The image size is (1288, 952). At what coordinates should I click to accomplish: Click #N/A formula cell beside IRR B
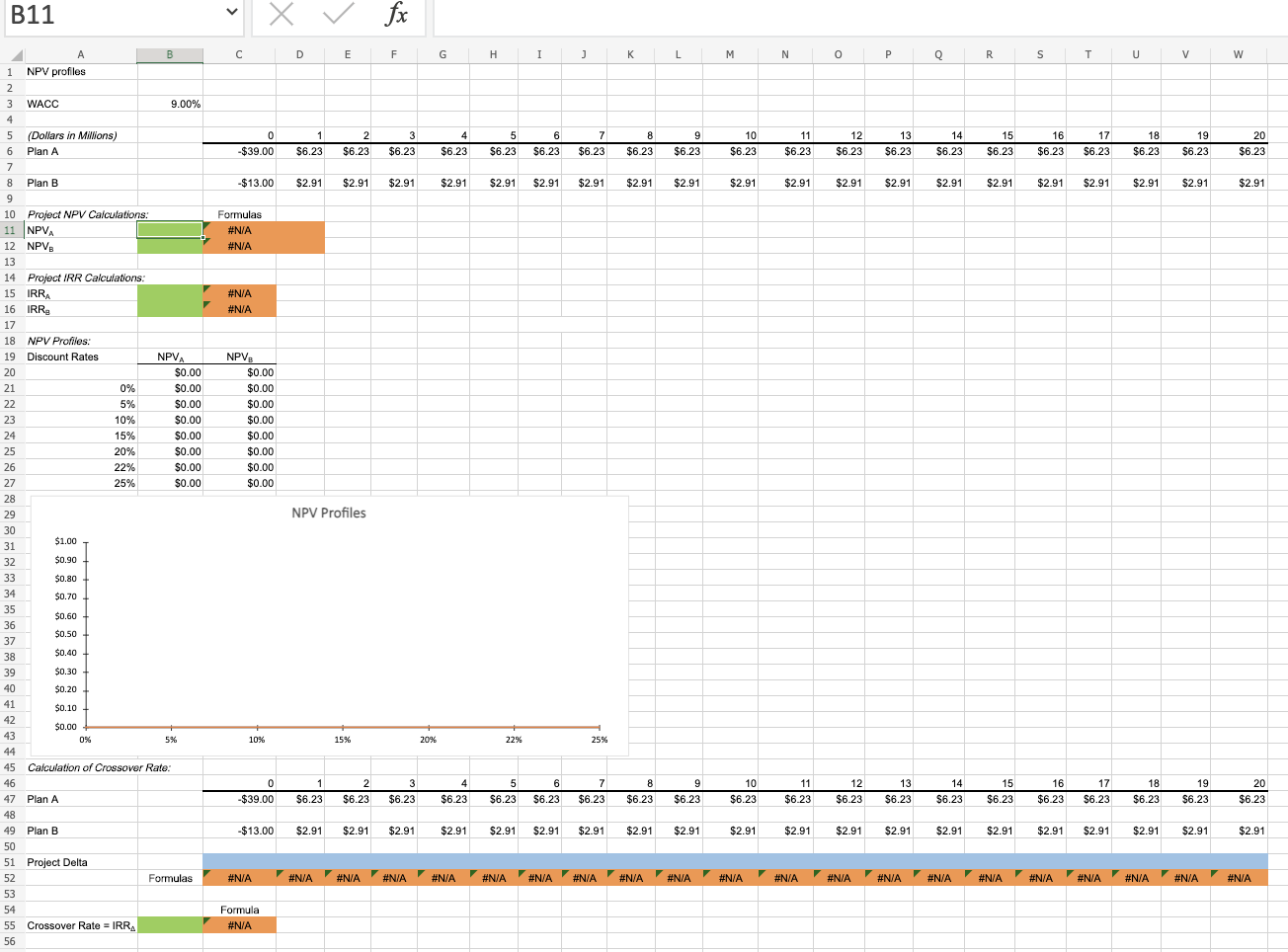tap(240, 309)
